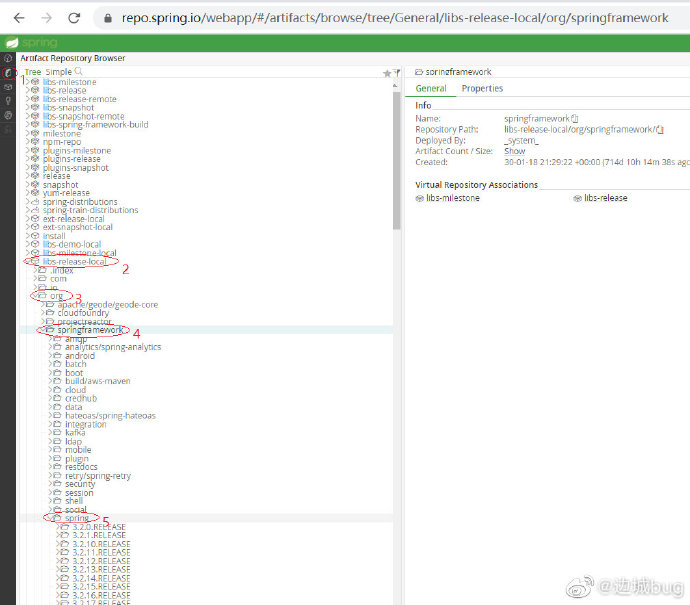Select libs-demo-local repository
Screen dimensions: 690x605
tap(72, 244)
